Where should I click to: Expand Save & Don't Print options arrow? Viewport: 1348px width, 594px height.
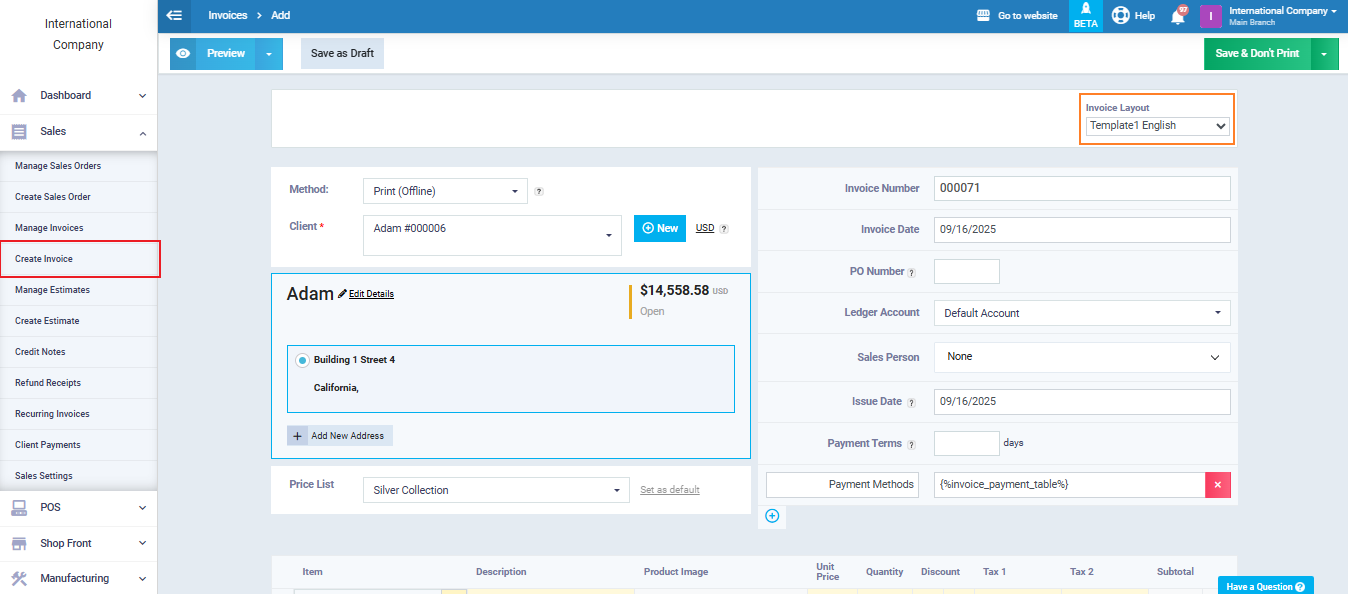click(1324, 54)
